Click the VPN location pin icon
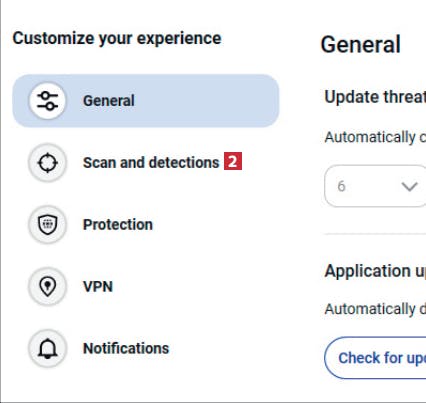The height and width of the screenshot is (403, 426). coord(48,286)
